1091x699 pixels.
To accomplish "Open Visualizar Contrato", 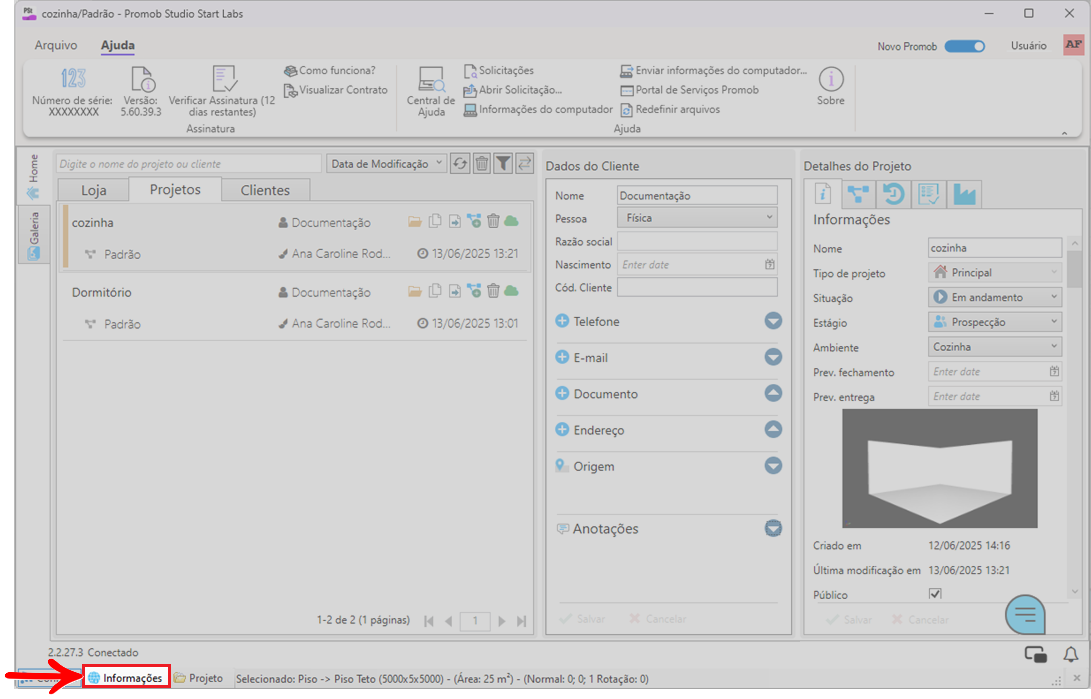I will (x=335, y=90).
